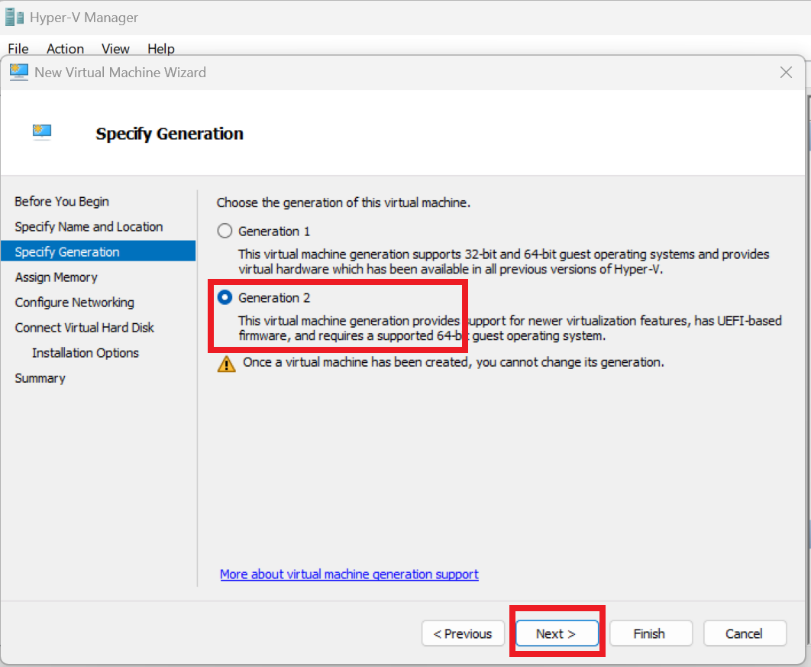Viewport: 811px width, 667px height.
Task: Open the View menu
Action: click(115, 48)
